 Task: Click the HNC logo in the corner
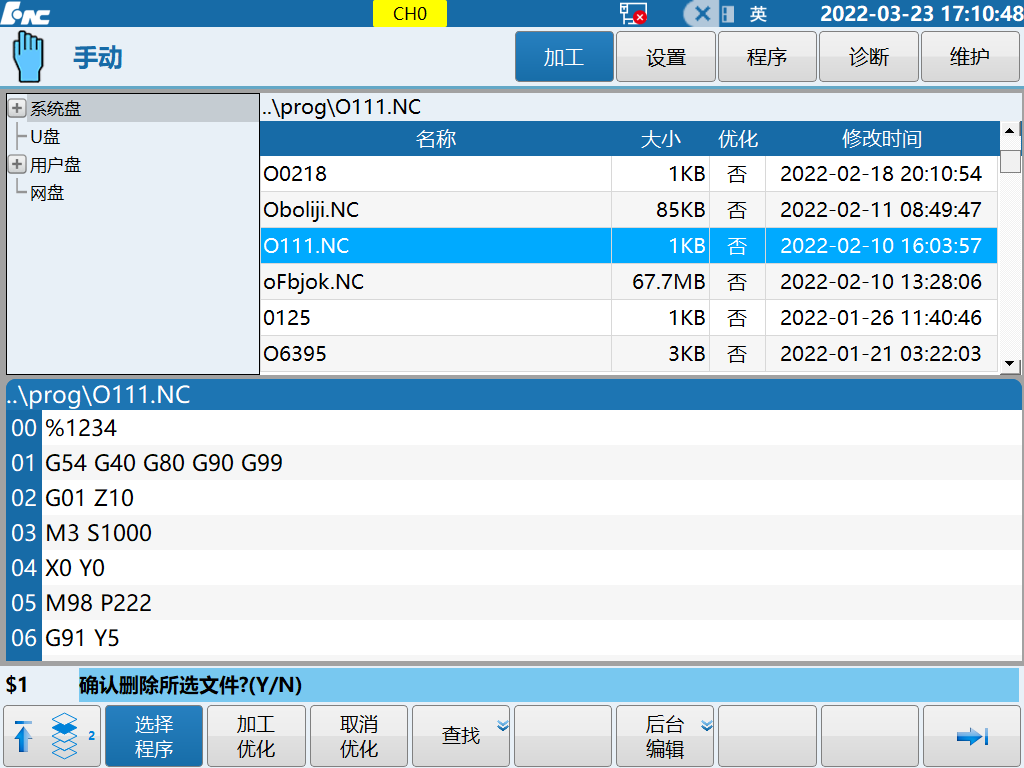pos(27,14)
